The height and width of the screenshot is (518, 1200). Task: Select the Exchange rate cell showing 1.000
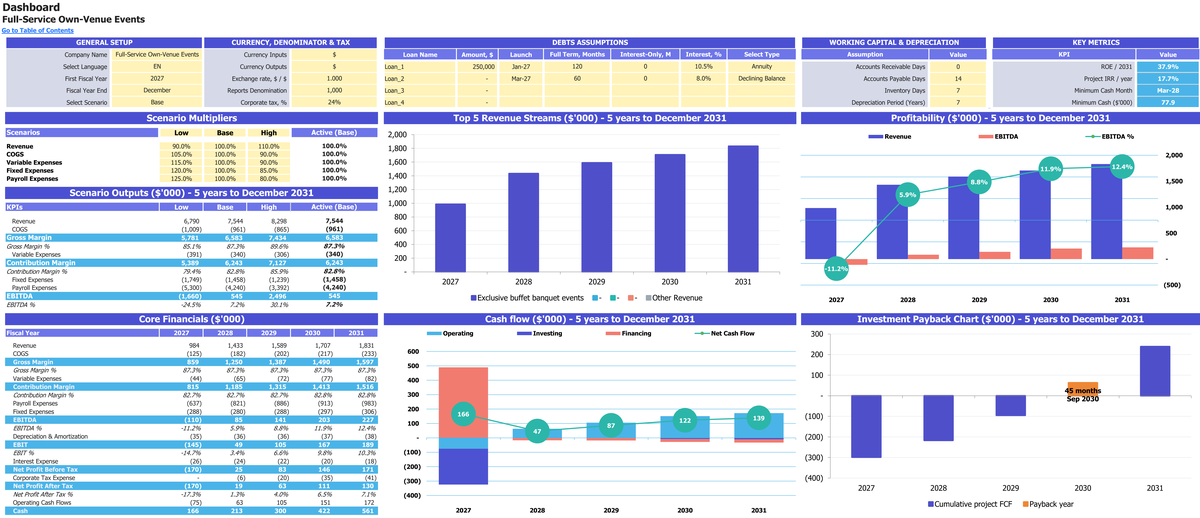[334, 78]
